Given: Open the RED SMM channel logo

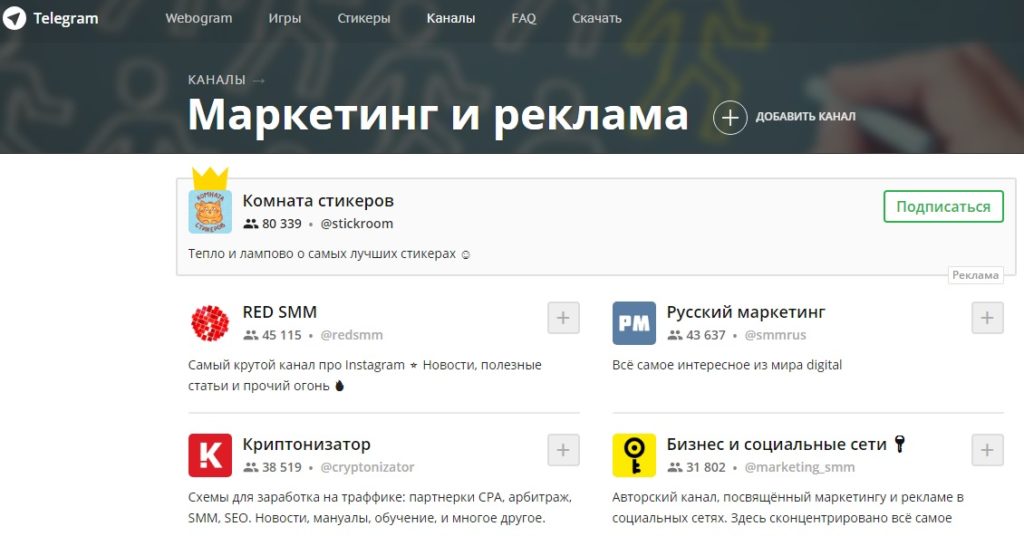Looking at the screenshot, I should 210,323.
